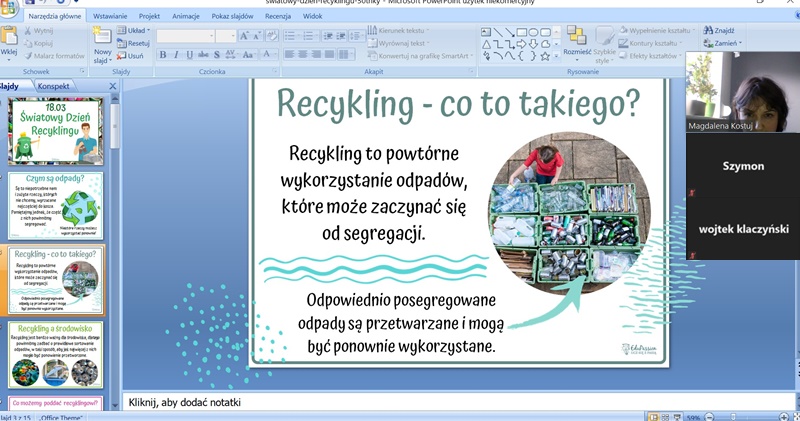The width and height of the screenshot is (800, 421).
Task: Open character spacing AV dropdown
Action: pyautogui.click(x=232, y=55)
